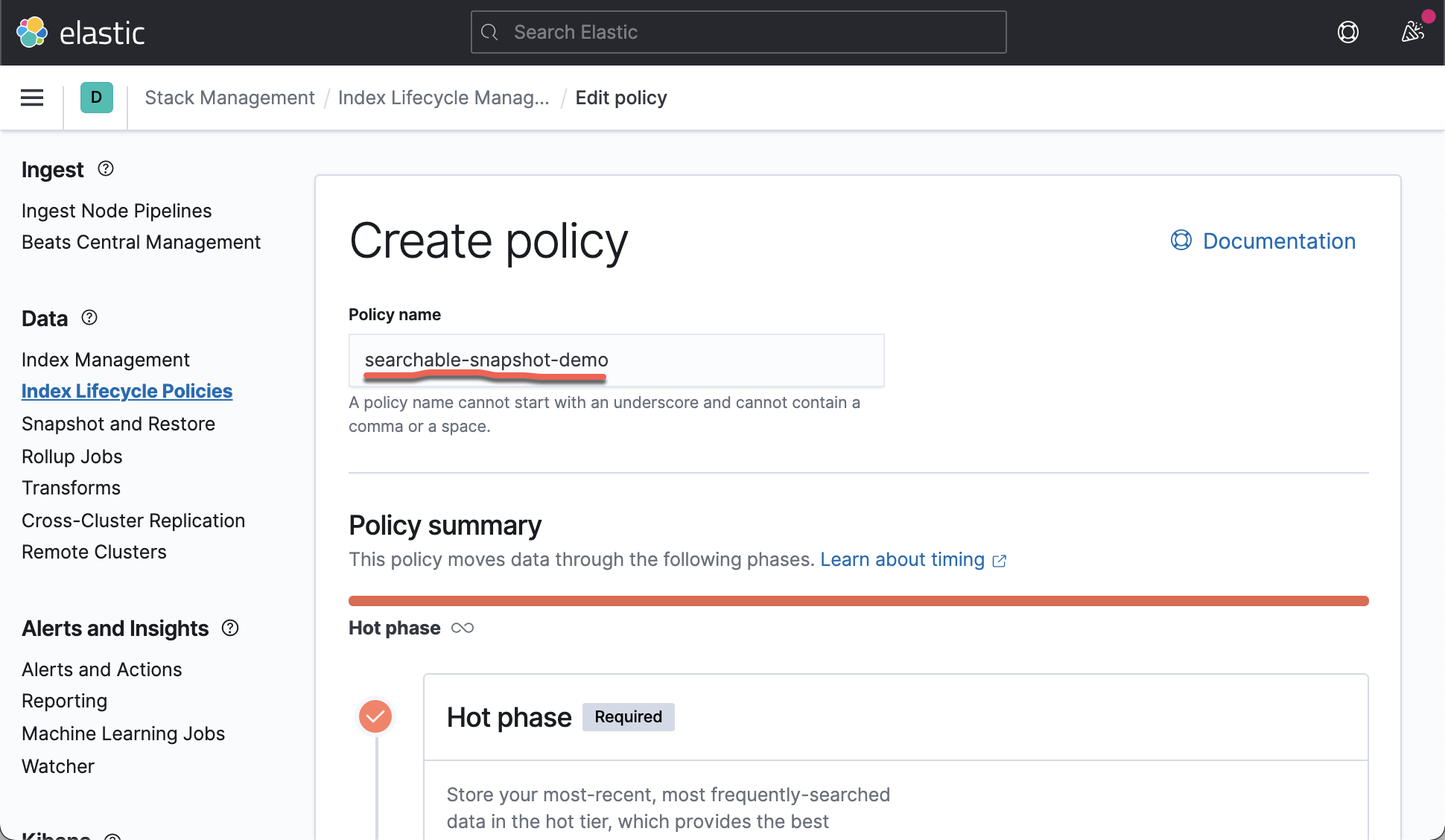Select Index Lifecycle Policies in sidebar
This screenshot has height=840, width=1445.
point(127,390)
